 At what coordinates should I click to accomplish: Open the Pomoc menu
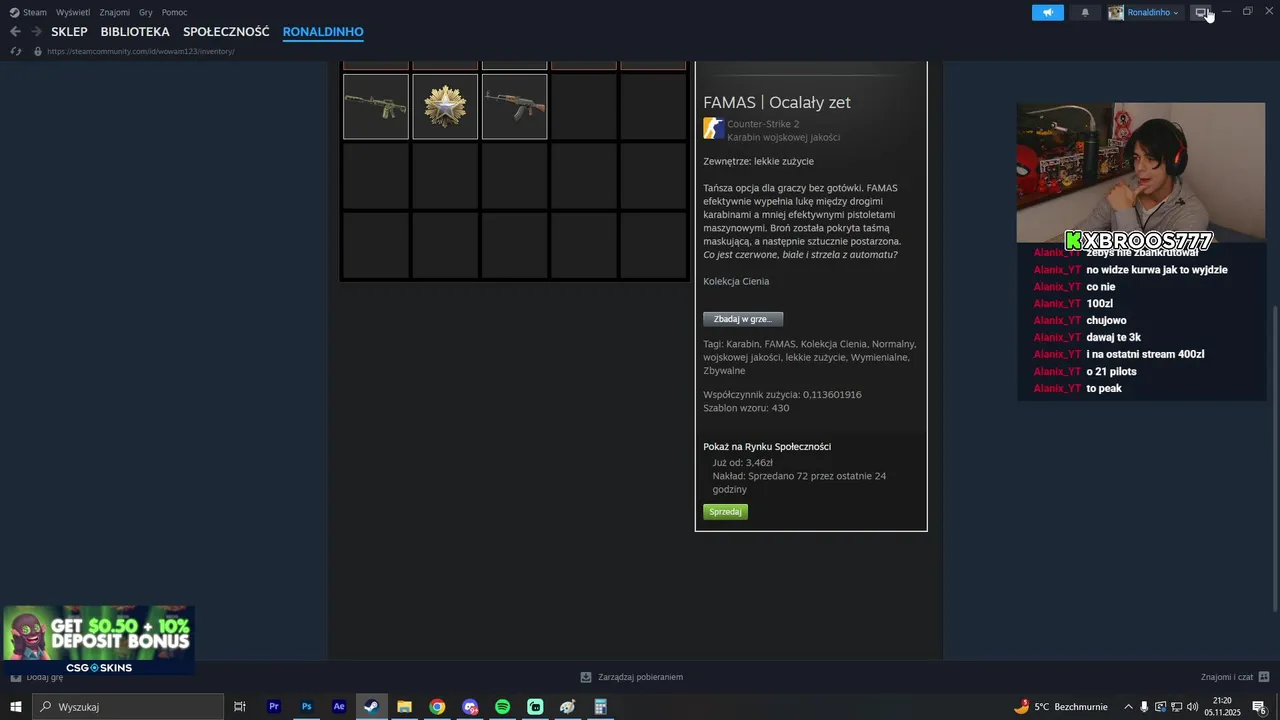point(174,12)
